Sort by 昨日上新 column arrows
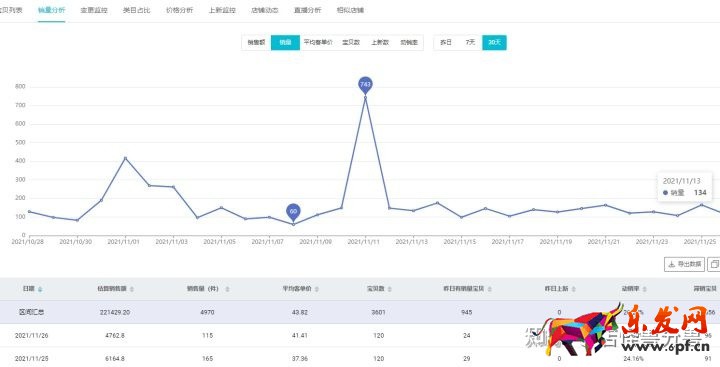 [574, 289]
